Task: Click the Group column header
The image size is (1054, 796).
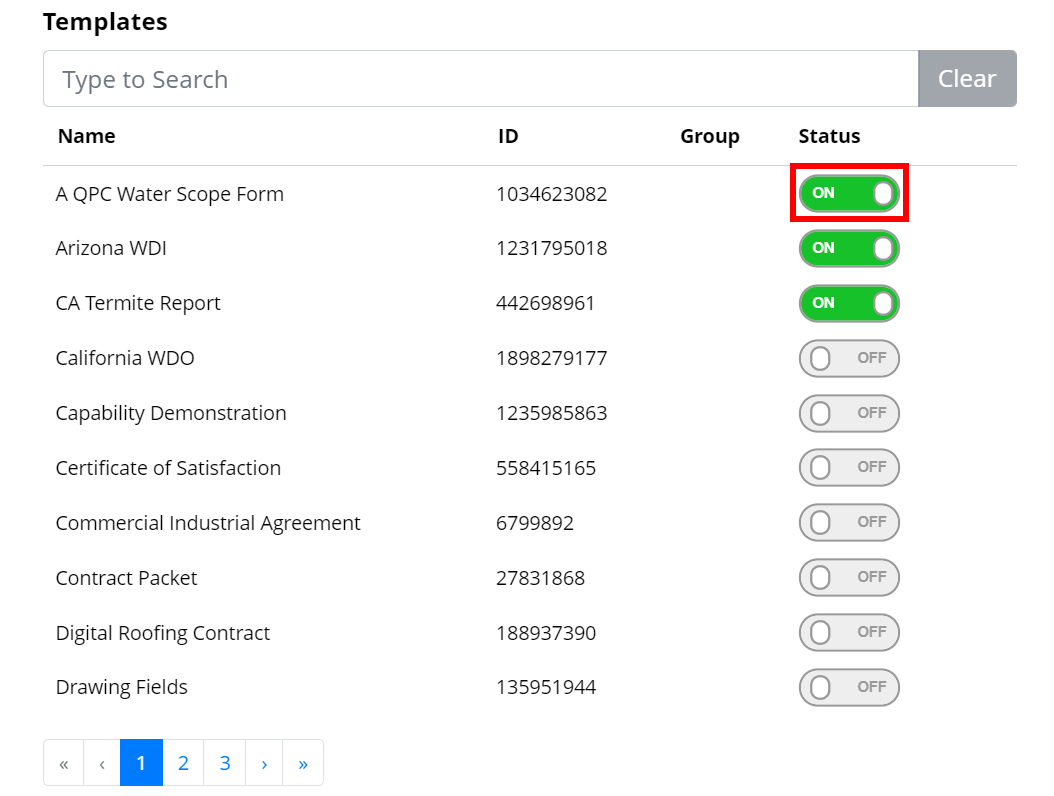Action: point(710,136)
